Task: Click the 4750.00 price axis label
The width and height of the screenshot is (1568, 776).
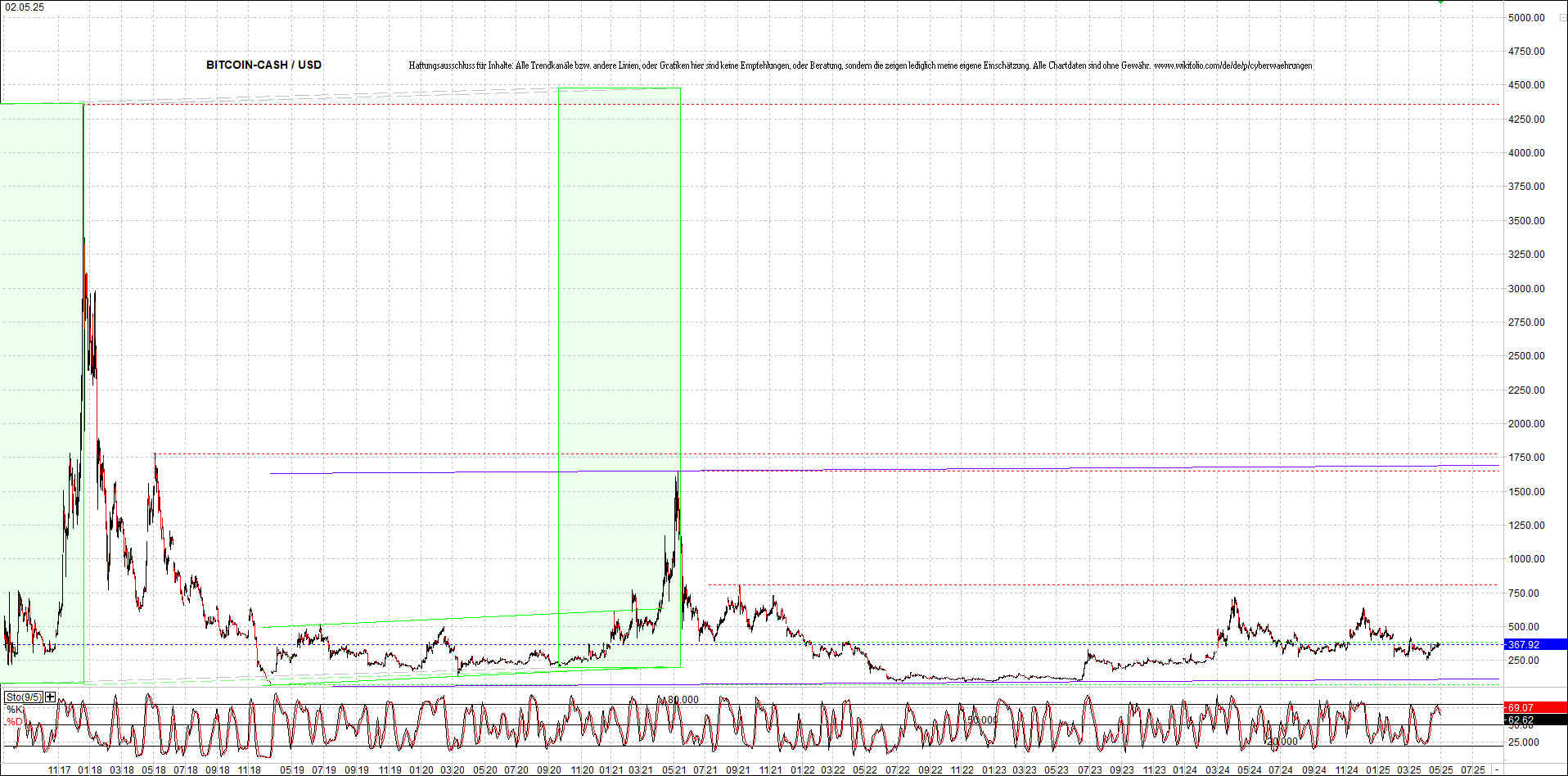Action: click(1526, 51)
